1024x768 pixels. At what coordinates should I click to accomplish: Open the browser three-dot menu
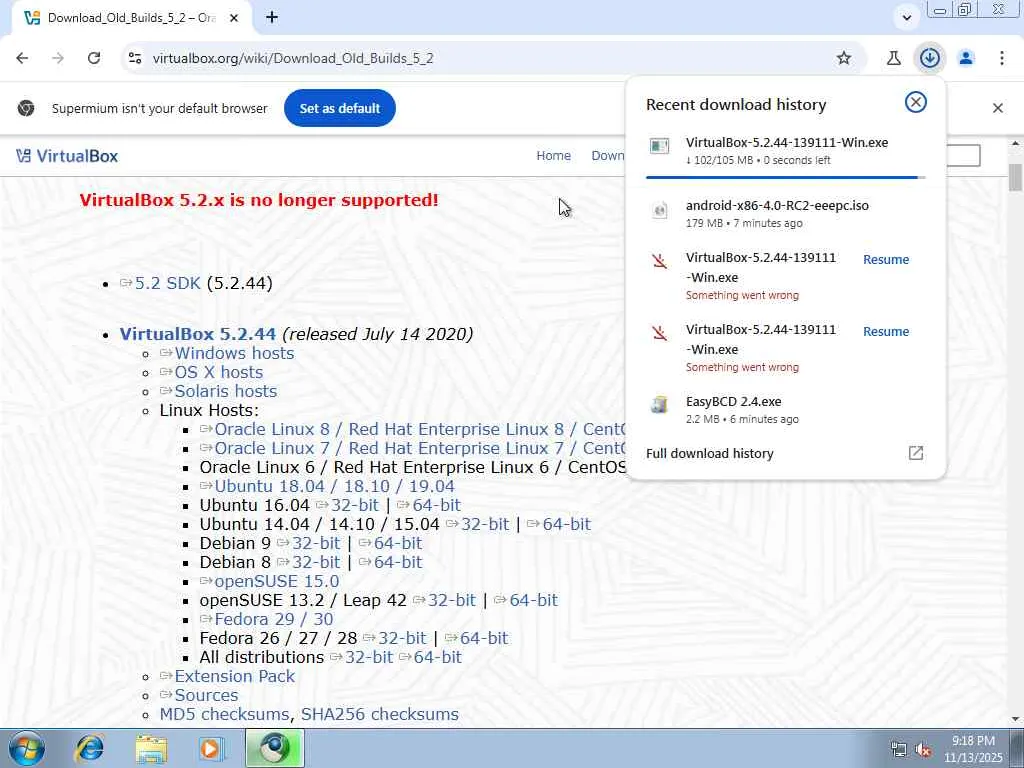point(1002,58)
